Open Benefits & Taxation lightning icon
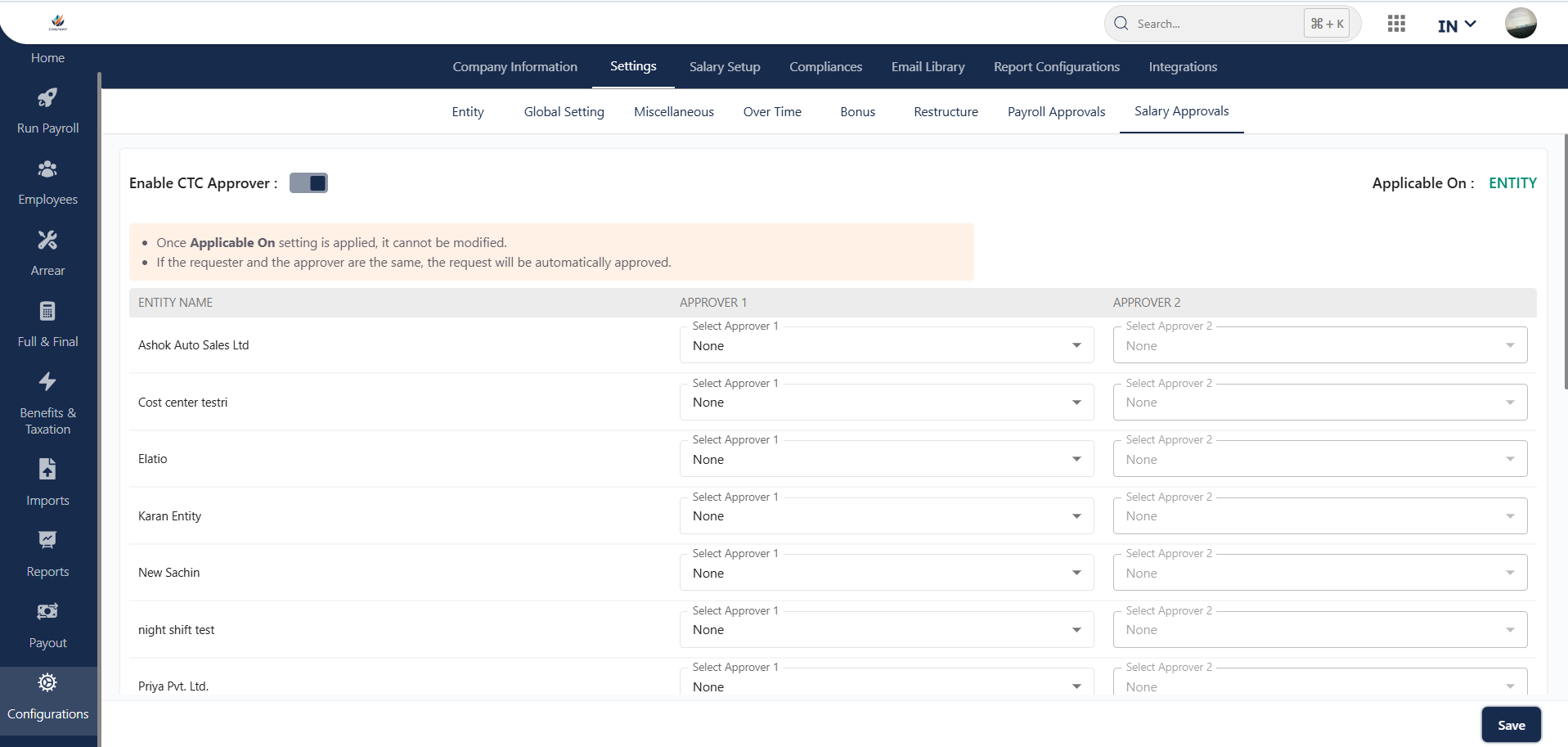 pos(47,381)
